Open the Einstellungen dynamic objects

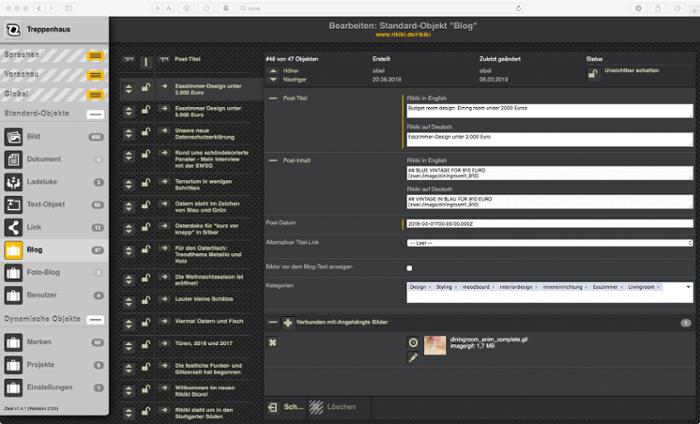pyautogui.click(x=54, y=388)
